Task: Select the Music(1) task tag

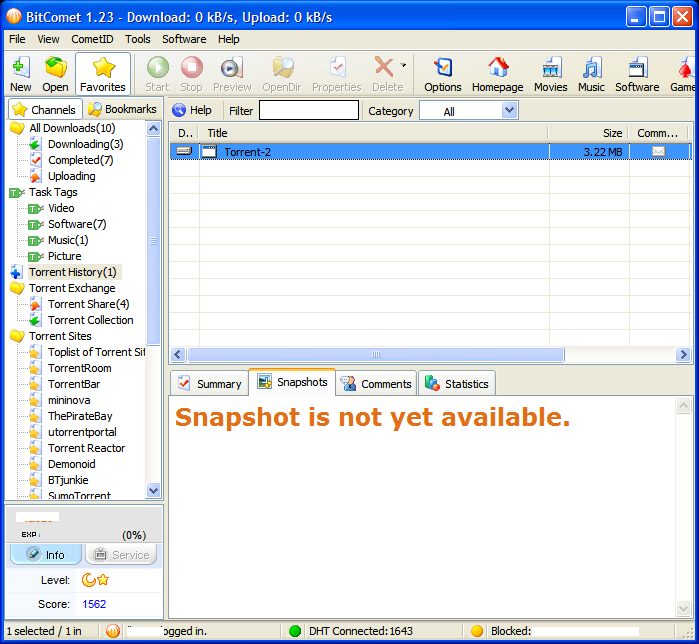Action: (x=68, y=240)
